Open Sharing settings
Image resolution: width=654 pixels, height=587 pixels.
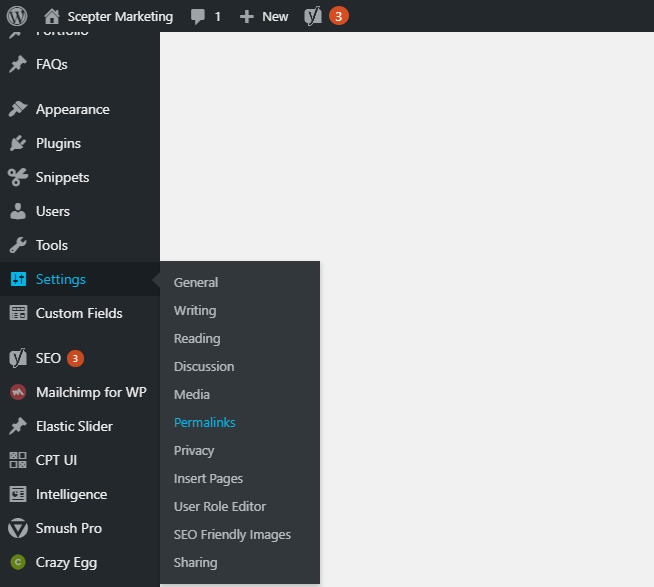point(196,562)
